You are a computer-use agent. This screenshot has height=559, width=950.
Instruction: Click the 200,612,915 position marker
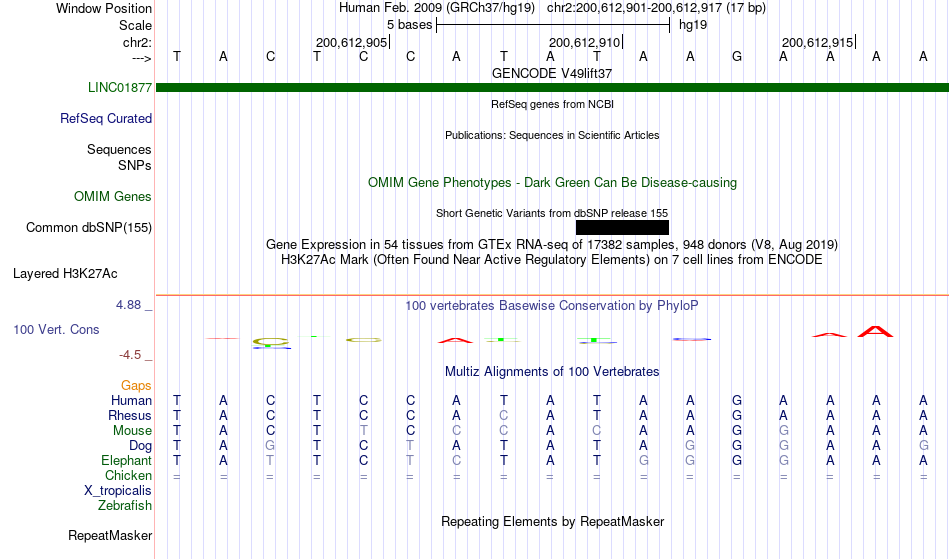[x=818, y=43]
